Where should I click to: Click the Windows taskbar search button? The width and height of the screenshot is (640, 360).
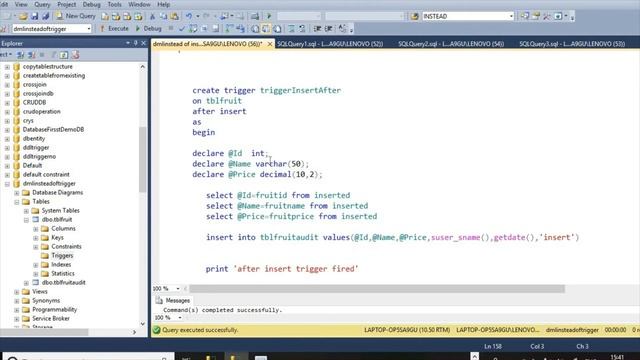[x=12, y=358]
